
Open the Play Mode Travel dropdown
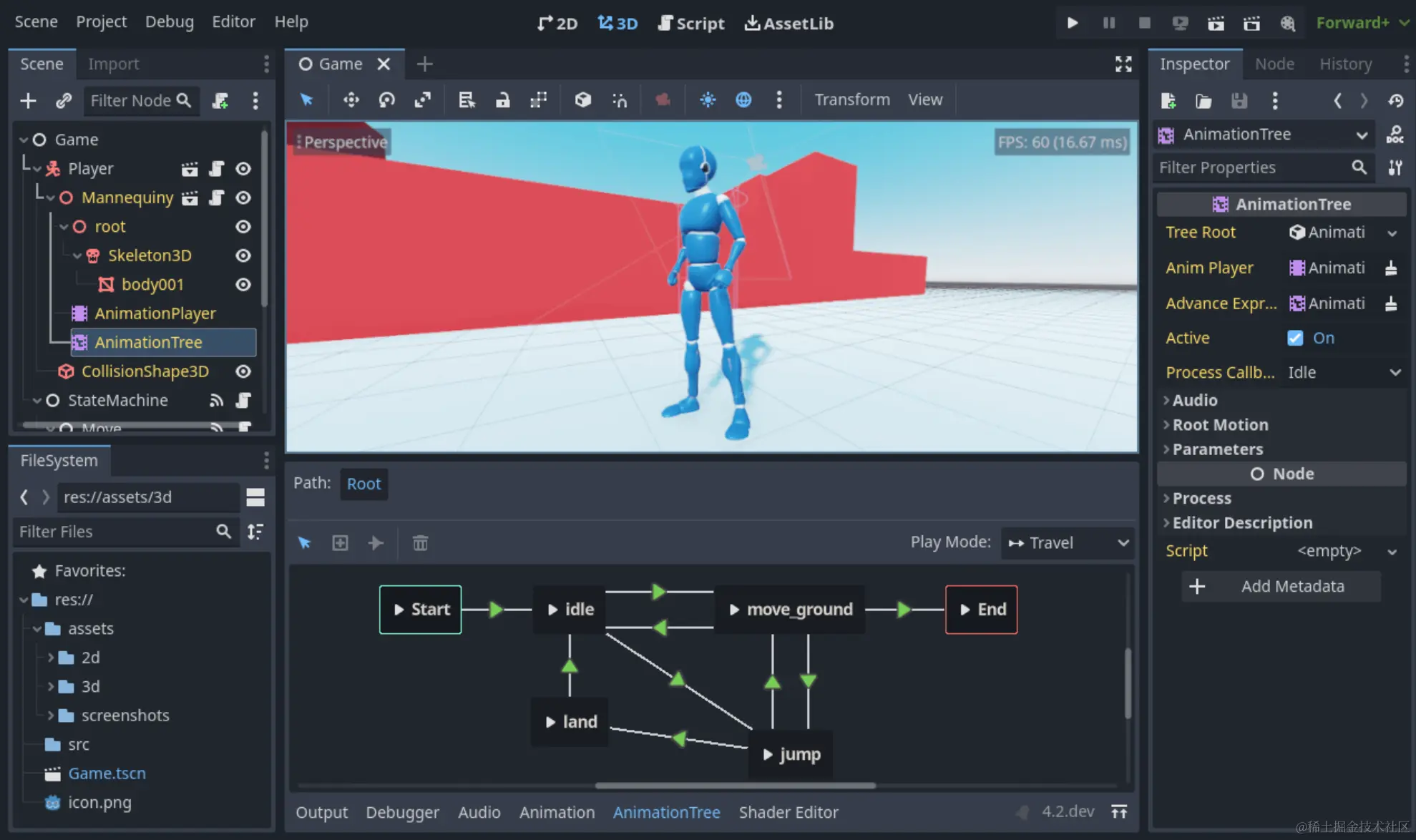1067,543
